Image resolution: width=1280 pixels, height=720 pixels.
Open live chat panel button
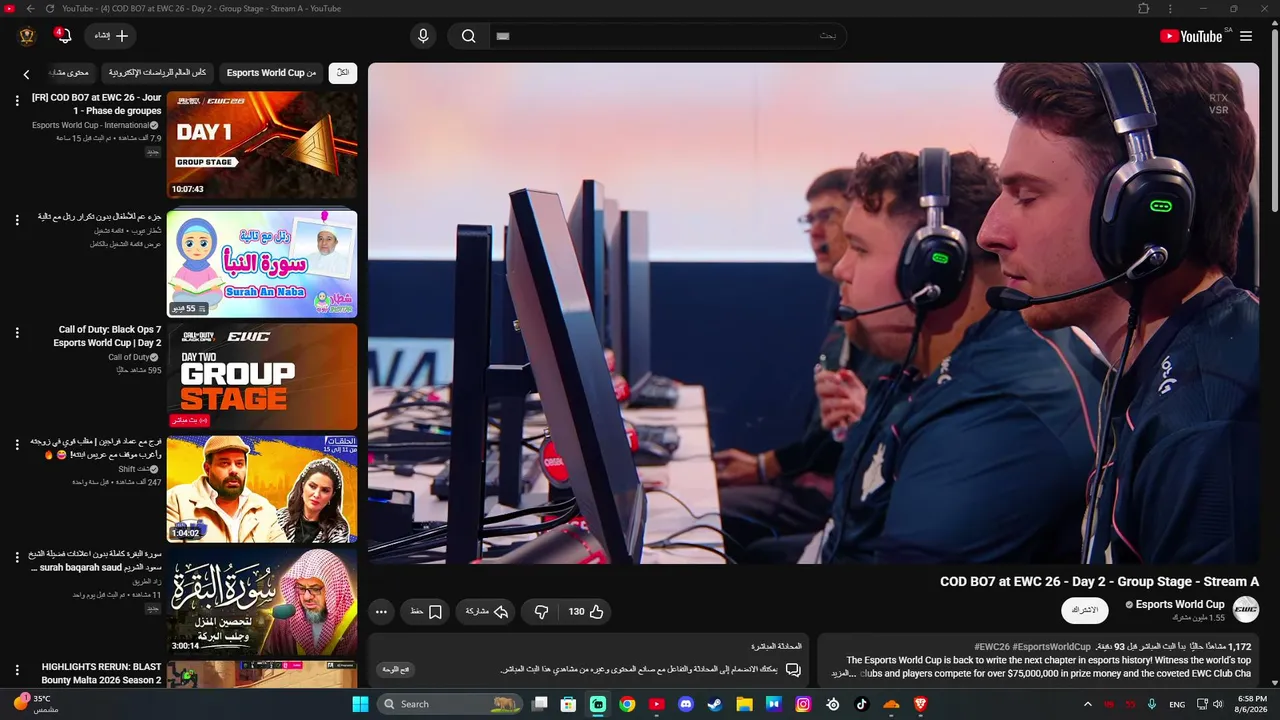tap(396, 669)
